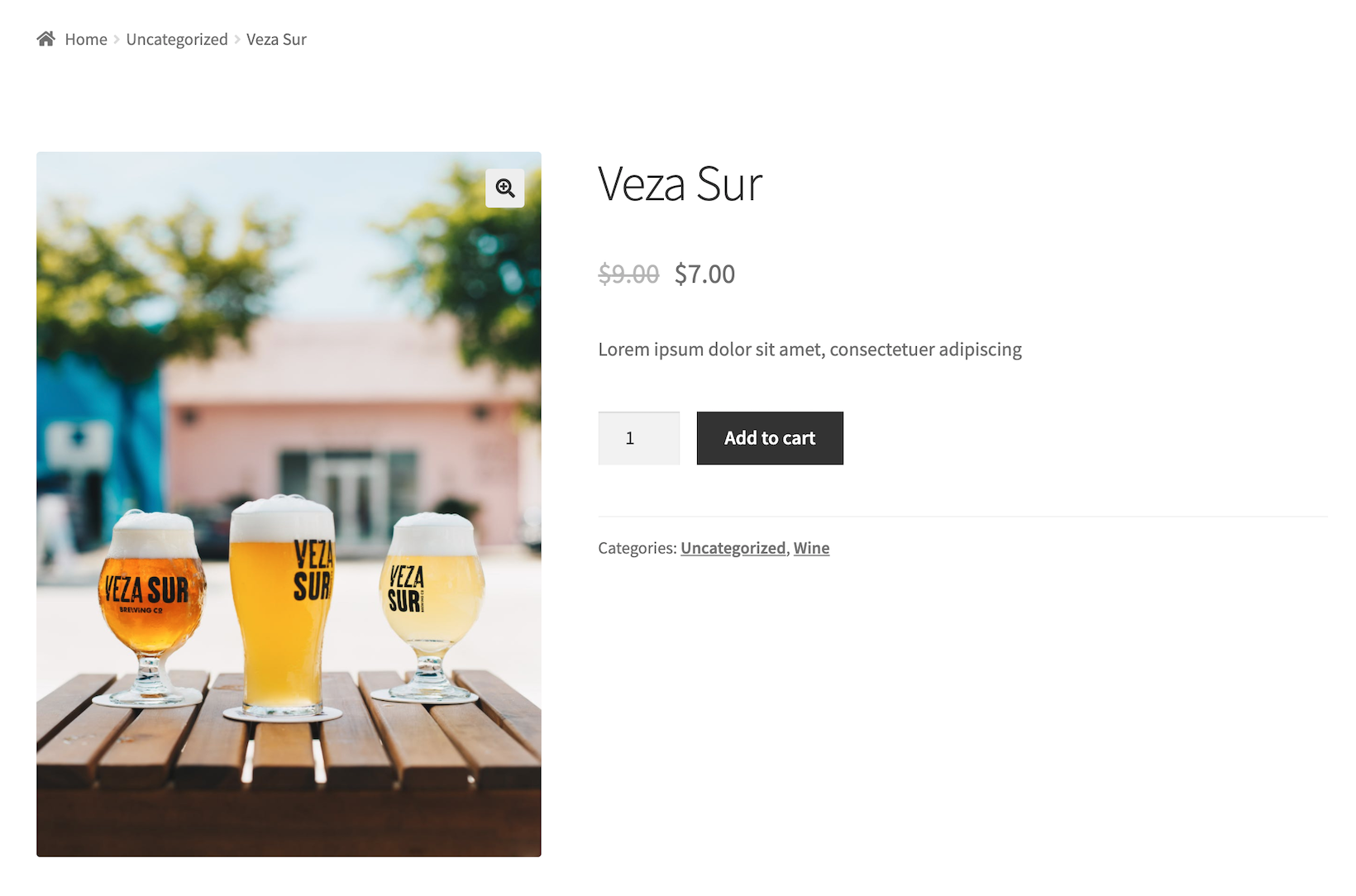Screen dimensions: 1356x896
Task: Open the image zoom magnifier icon
Action: [x=505, y=188]
